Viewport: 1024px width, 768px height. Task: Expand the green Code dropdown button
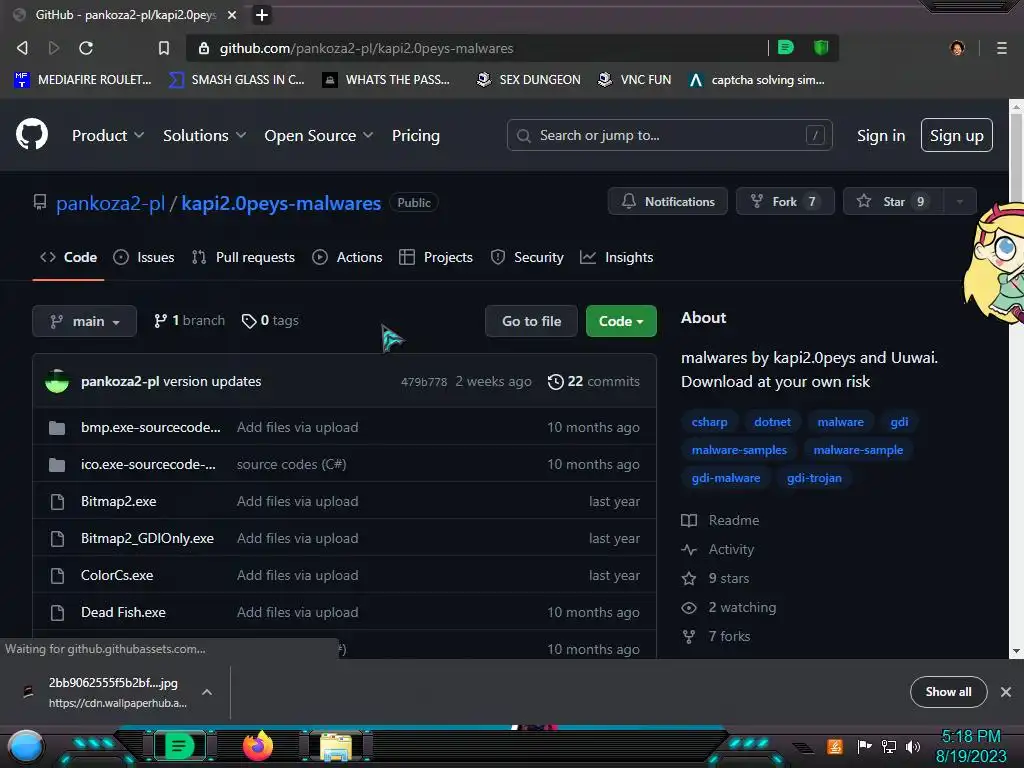[621, 321]
